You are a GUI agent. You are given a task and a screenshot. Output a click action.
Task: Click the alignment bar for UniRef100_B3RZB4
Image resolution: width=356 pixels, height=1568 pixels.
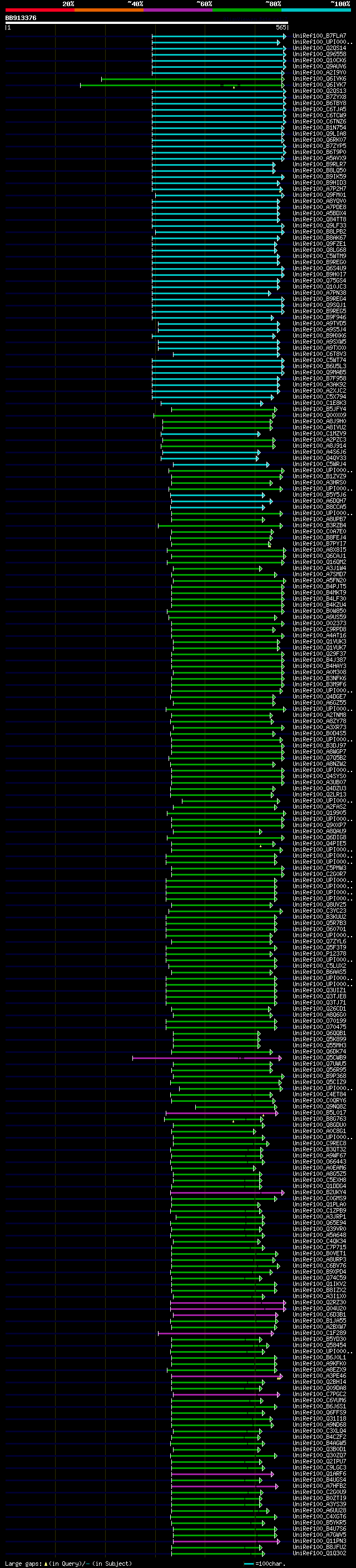coord(220,526)
